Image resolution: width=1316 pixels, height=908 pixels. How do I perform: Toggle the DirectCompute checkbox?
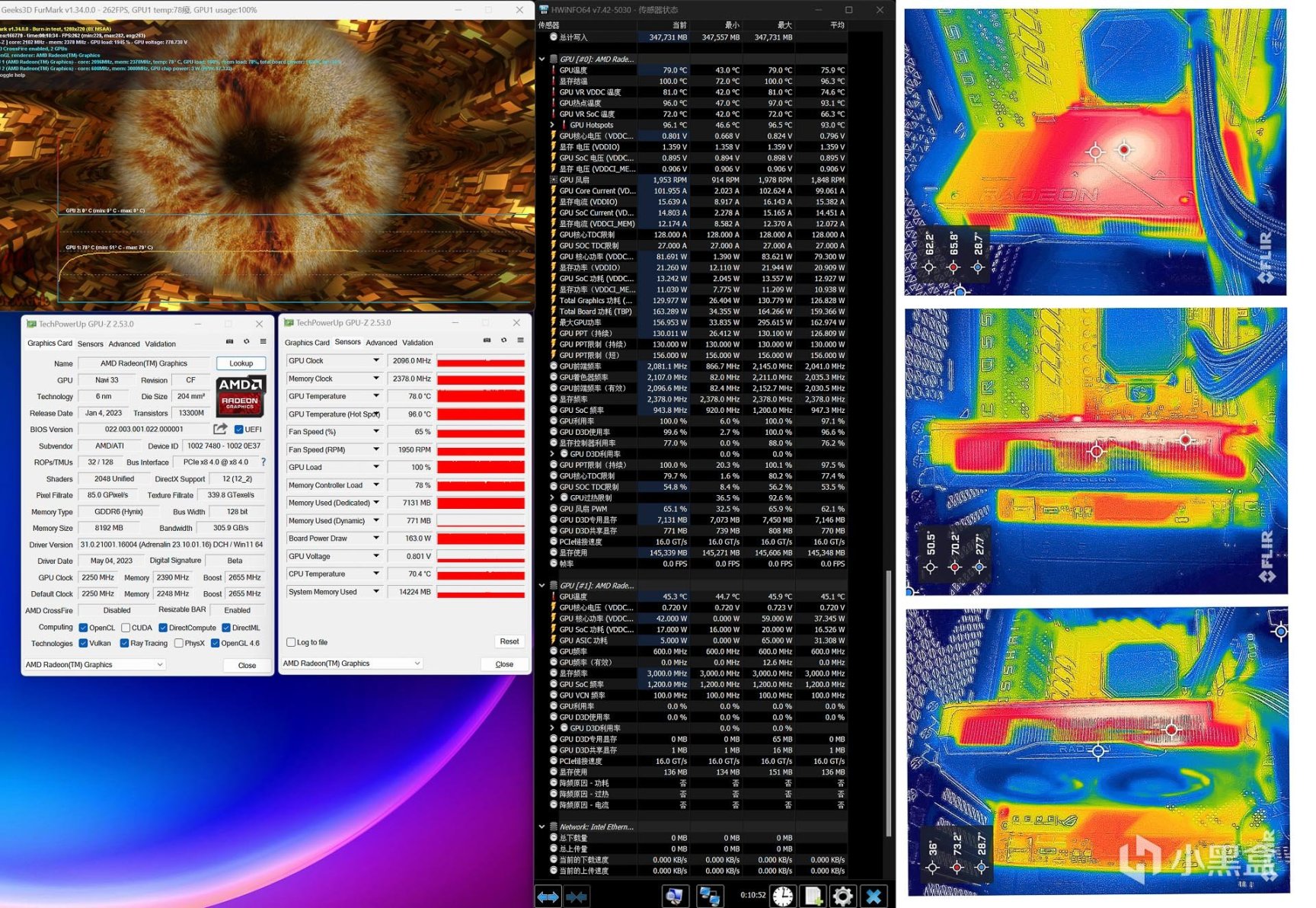pos(163,628)
